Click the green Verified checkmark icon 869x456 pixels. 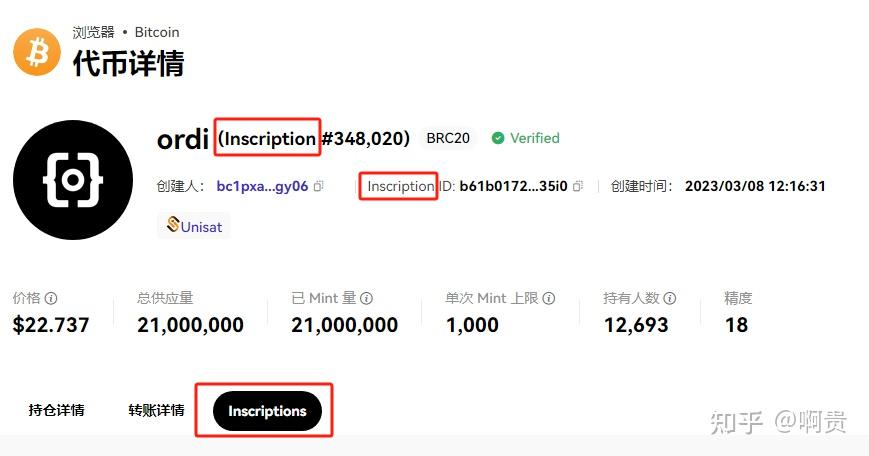[x=498, y=138]
